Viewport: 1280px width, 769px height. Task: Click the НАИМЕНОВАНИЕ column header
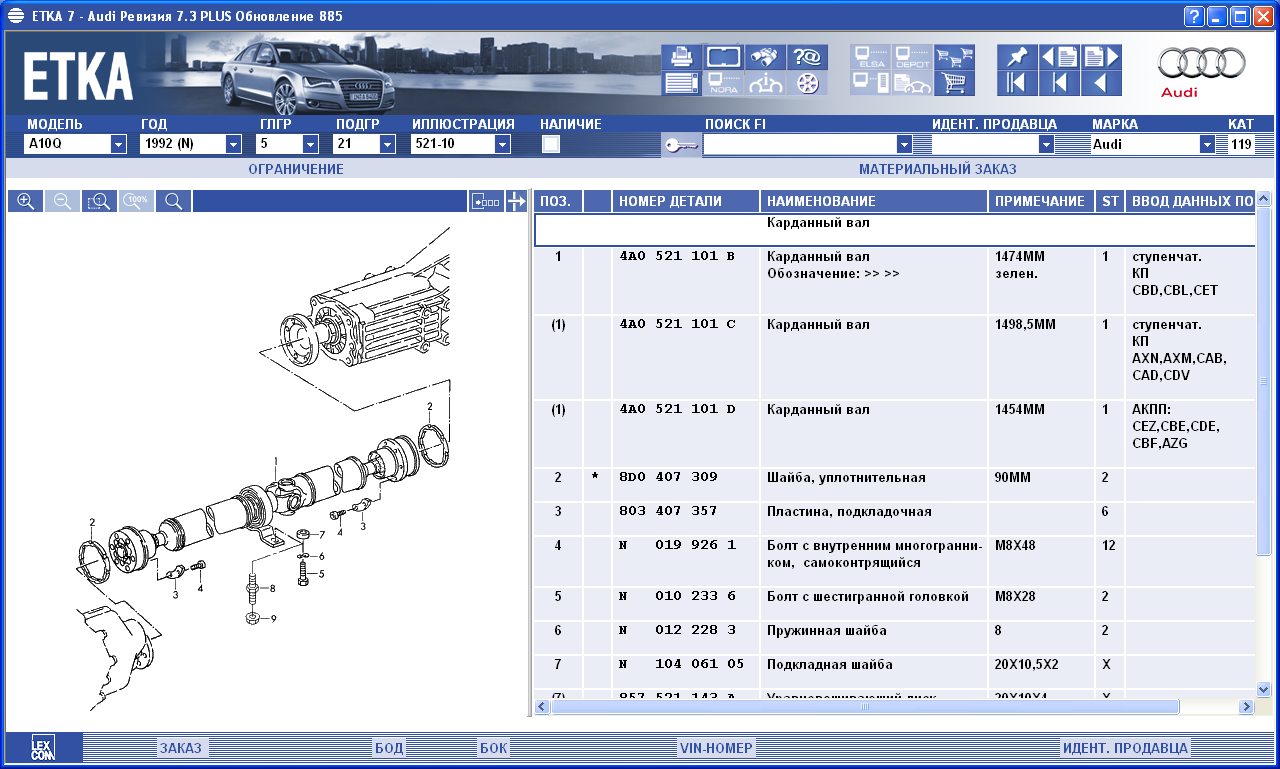(x=874, y=201)
